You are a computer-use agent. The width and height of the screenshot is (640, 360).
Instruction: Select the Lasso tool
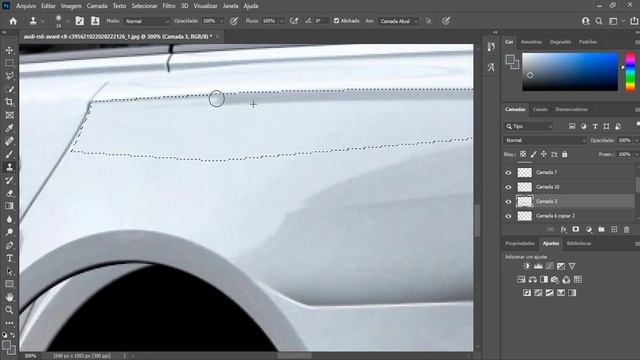[x=9, y=76]
